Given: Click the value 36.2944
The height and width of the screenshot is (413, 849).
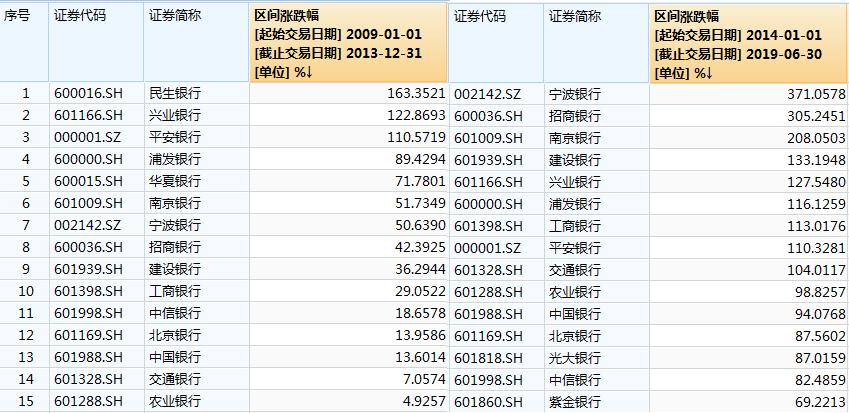Looking at the screenshot, I should click(420, 269).
